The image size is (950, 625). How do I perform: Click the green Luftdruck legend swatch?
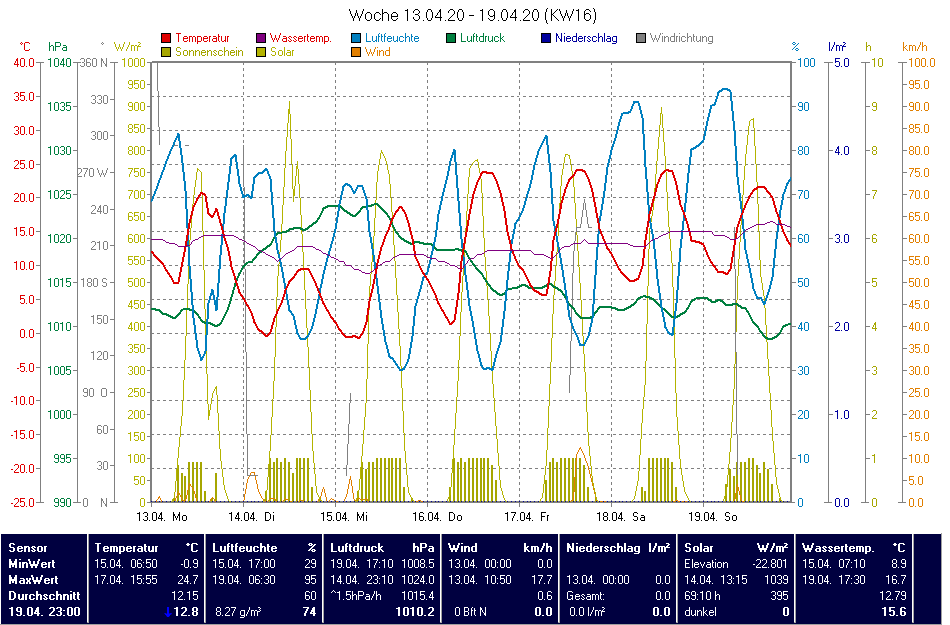pos(452,38)
